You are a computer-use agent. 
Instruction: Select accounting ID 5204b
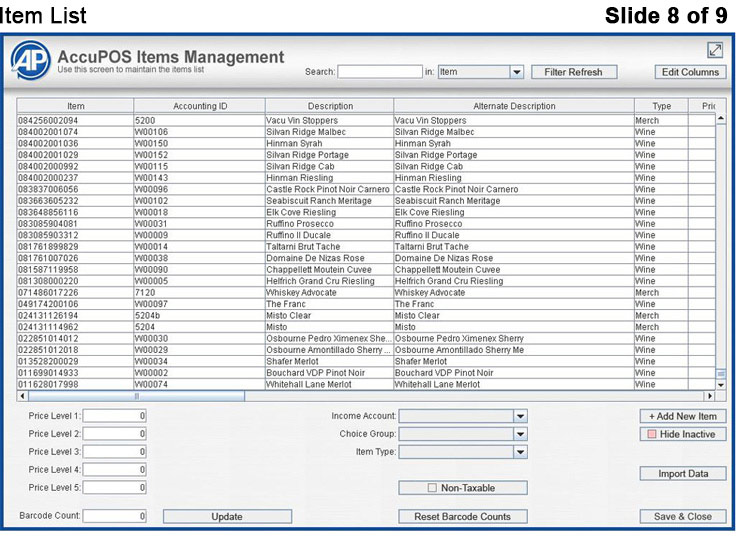[x=199, y=316]
